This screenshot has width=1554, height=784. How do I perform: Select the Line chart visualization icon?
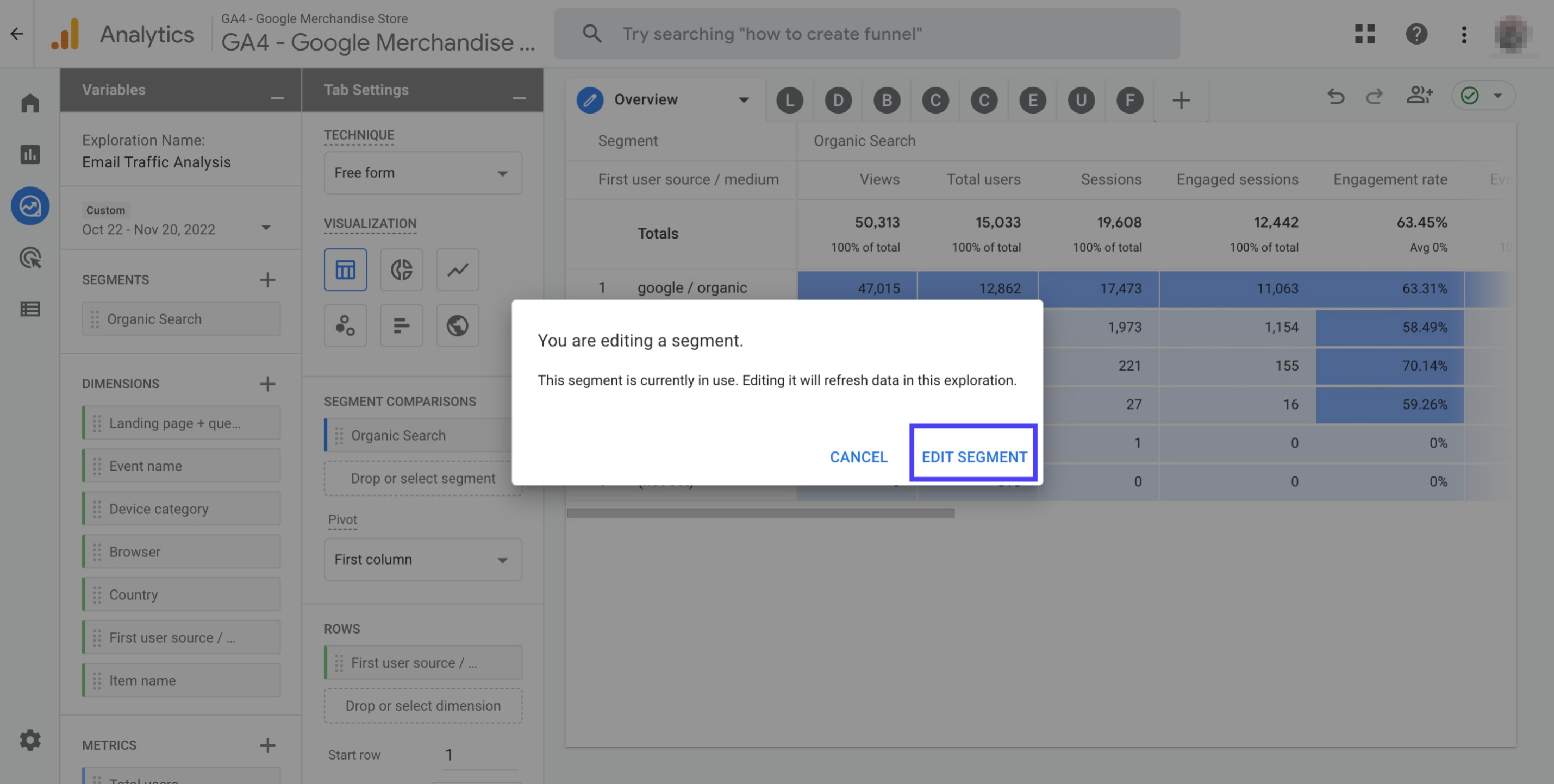coord(457,269)
